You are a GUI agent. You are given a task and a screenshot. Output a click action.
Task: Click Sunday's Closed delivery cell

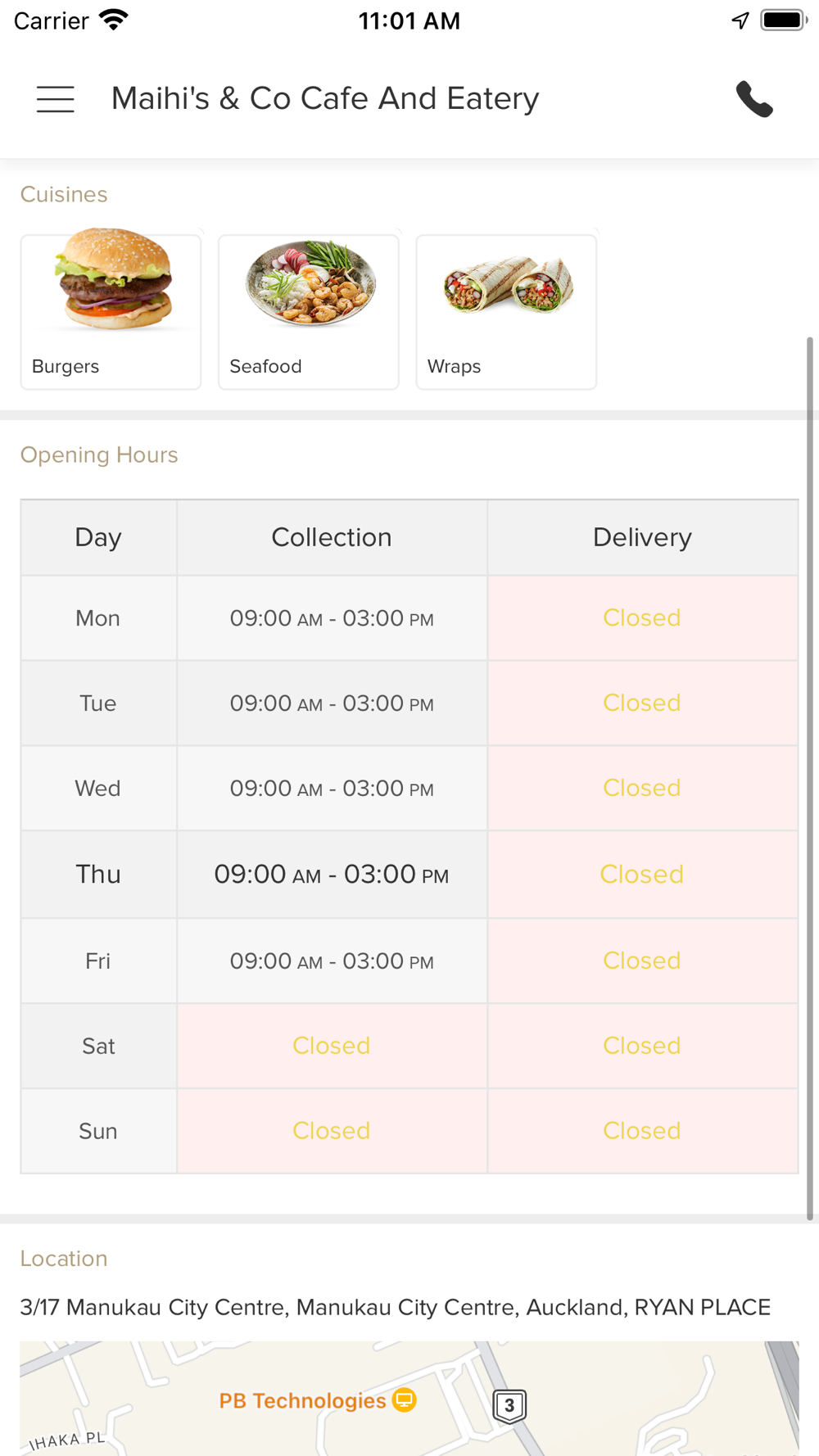point(642,1131)
